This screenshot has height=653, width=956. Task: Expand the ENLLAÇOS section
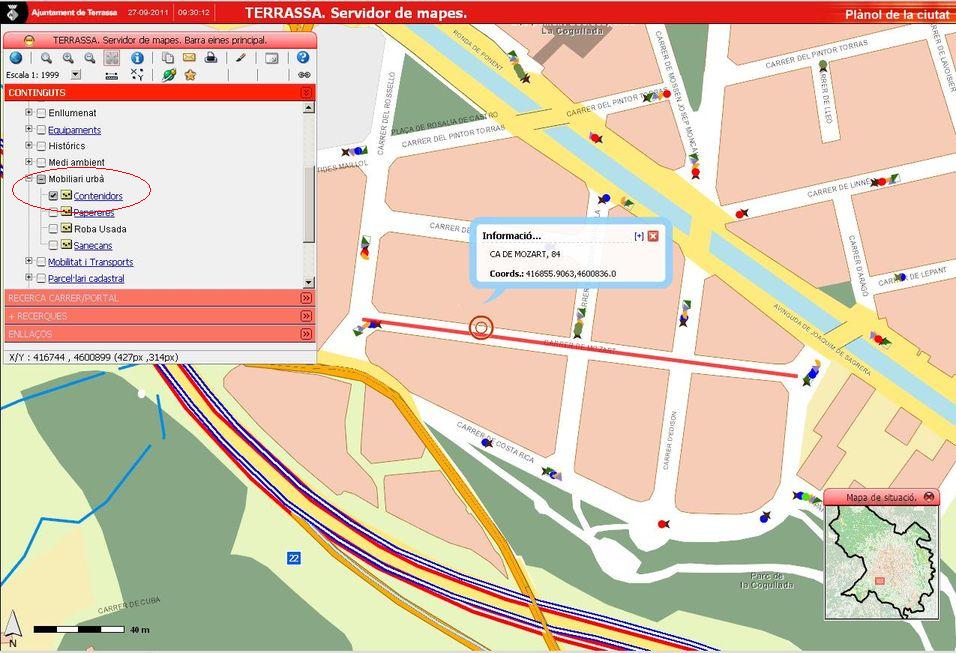pos(306,334)
